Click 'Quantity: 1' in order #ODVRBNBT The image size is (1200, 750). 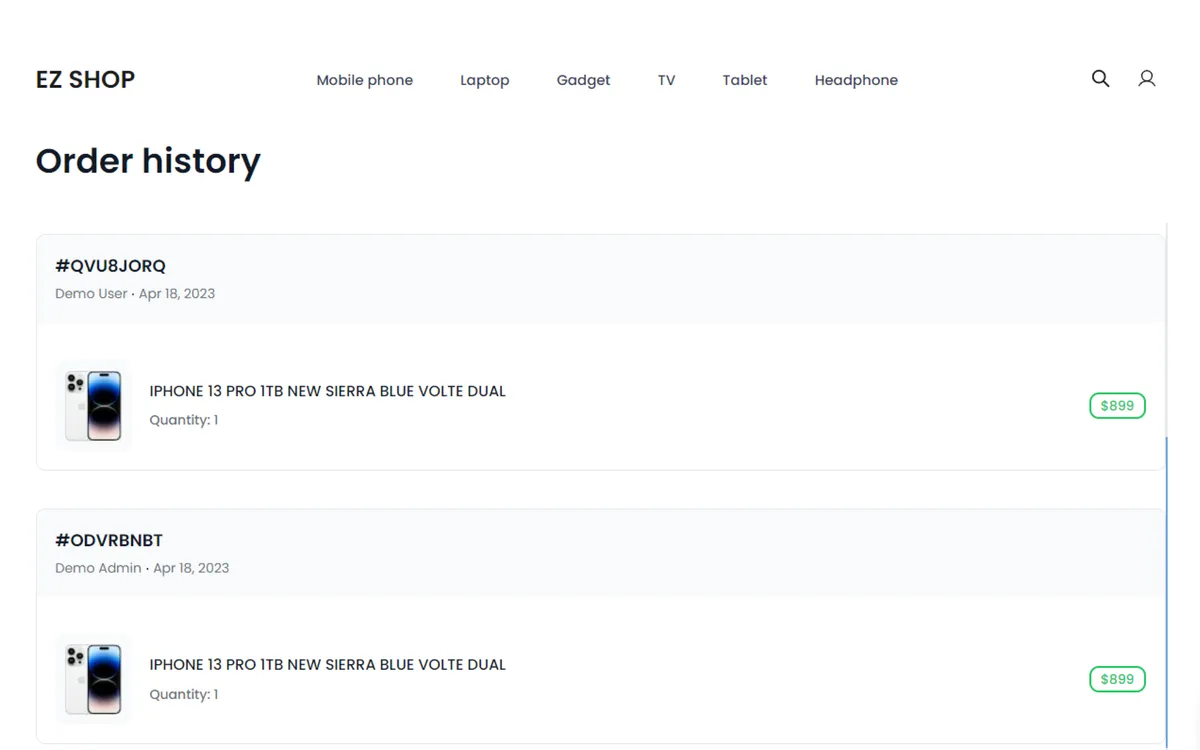(184, 694)
